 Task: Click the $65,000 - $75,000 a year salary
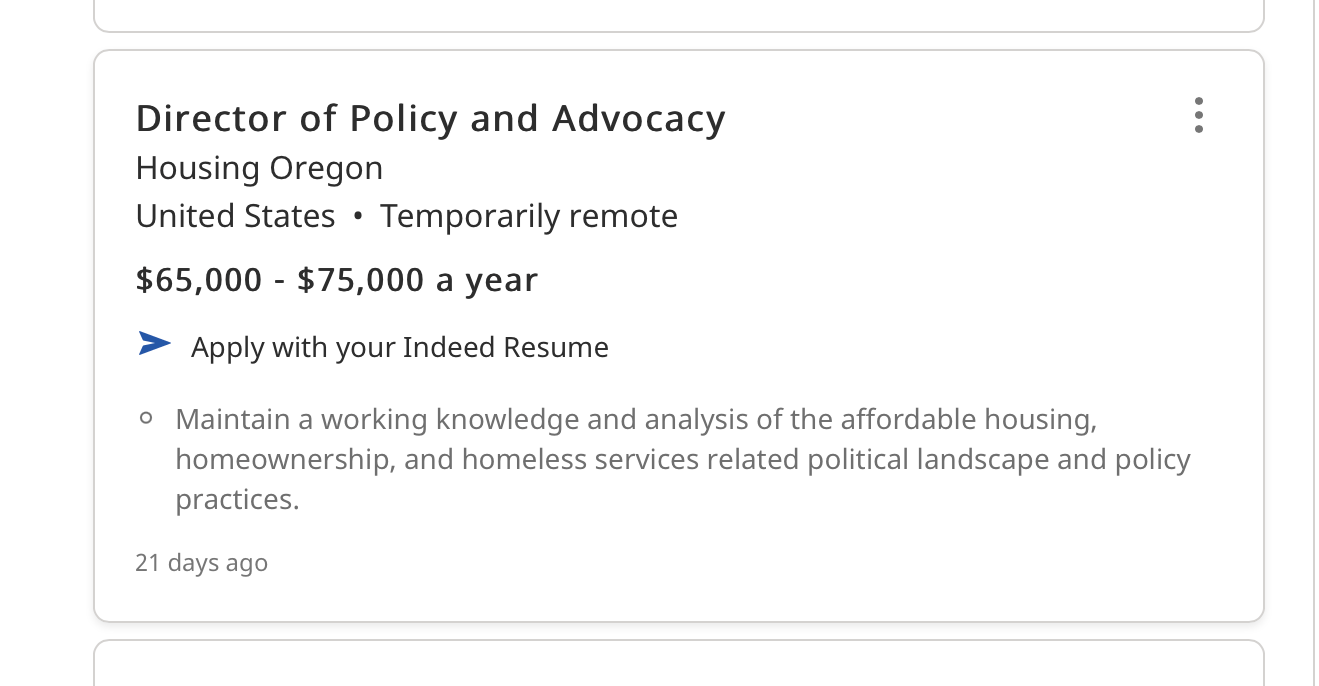(336, 280)
